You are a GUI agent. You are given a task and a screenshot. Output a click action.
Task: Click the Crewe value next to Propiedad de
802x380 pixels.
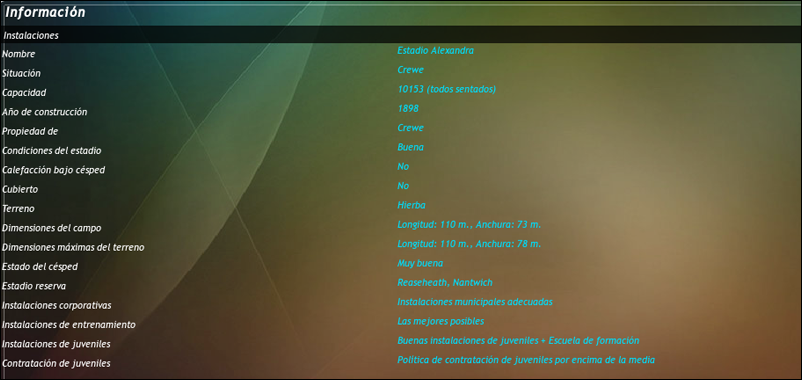(410, 128)
